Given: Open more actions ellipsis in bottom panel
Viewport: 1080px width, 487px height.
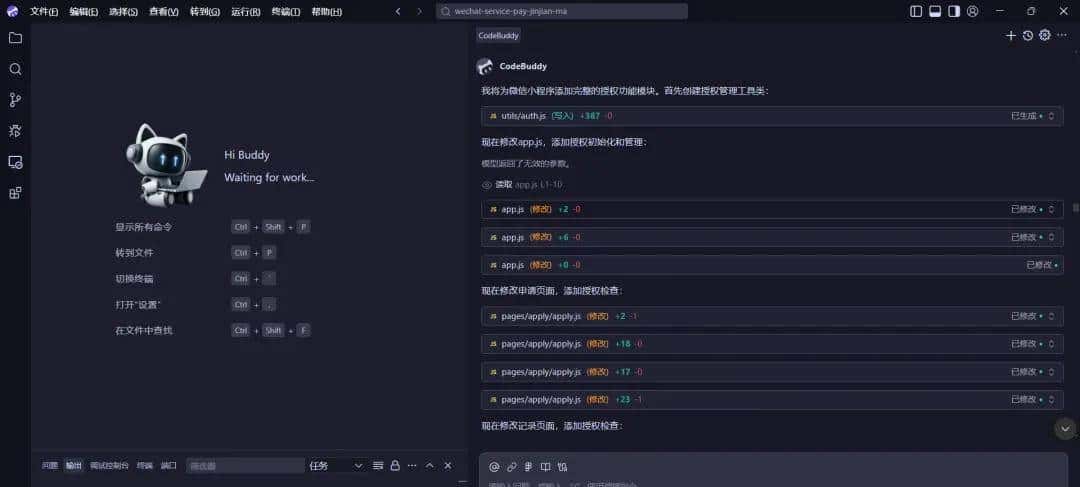Looking at the screenshot, I should point(412,466).
